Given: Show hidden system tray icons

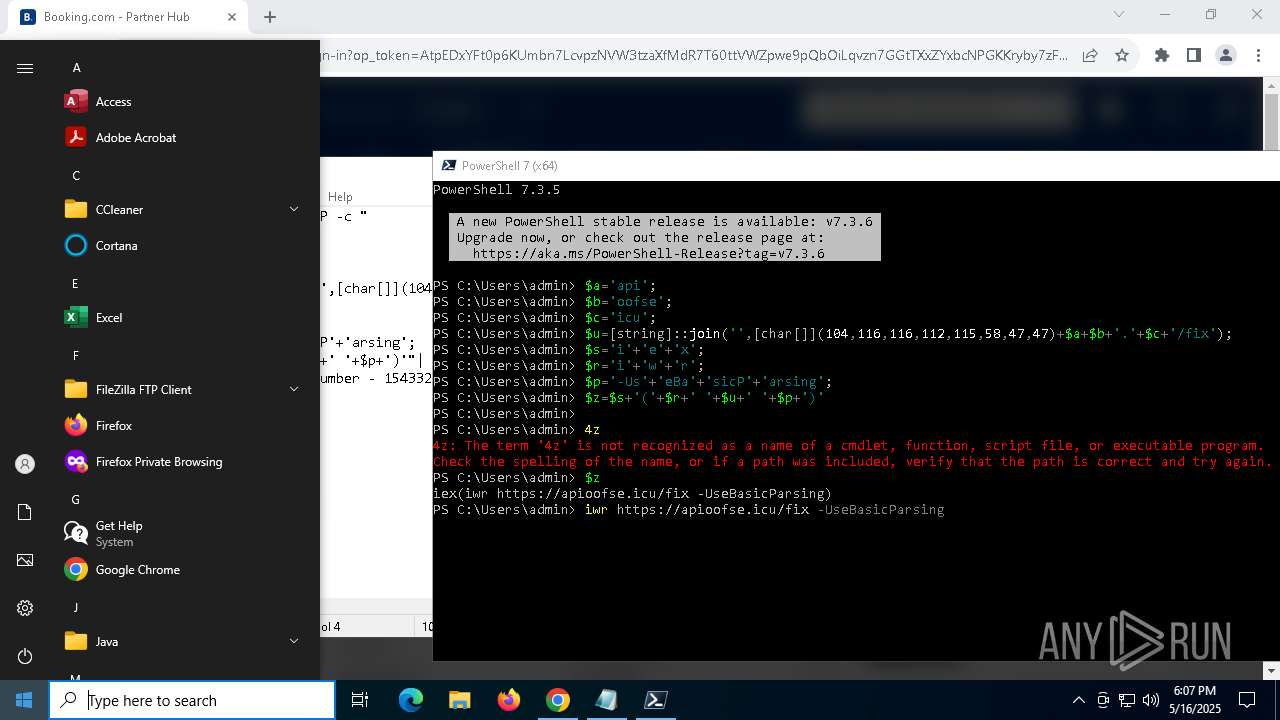Looking at the screenshot, I should click(x=1078, y=700).
